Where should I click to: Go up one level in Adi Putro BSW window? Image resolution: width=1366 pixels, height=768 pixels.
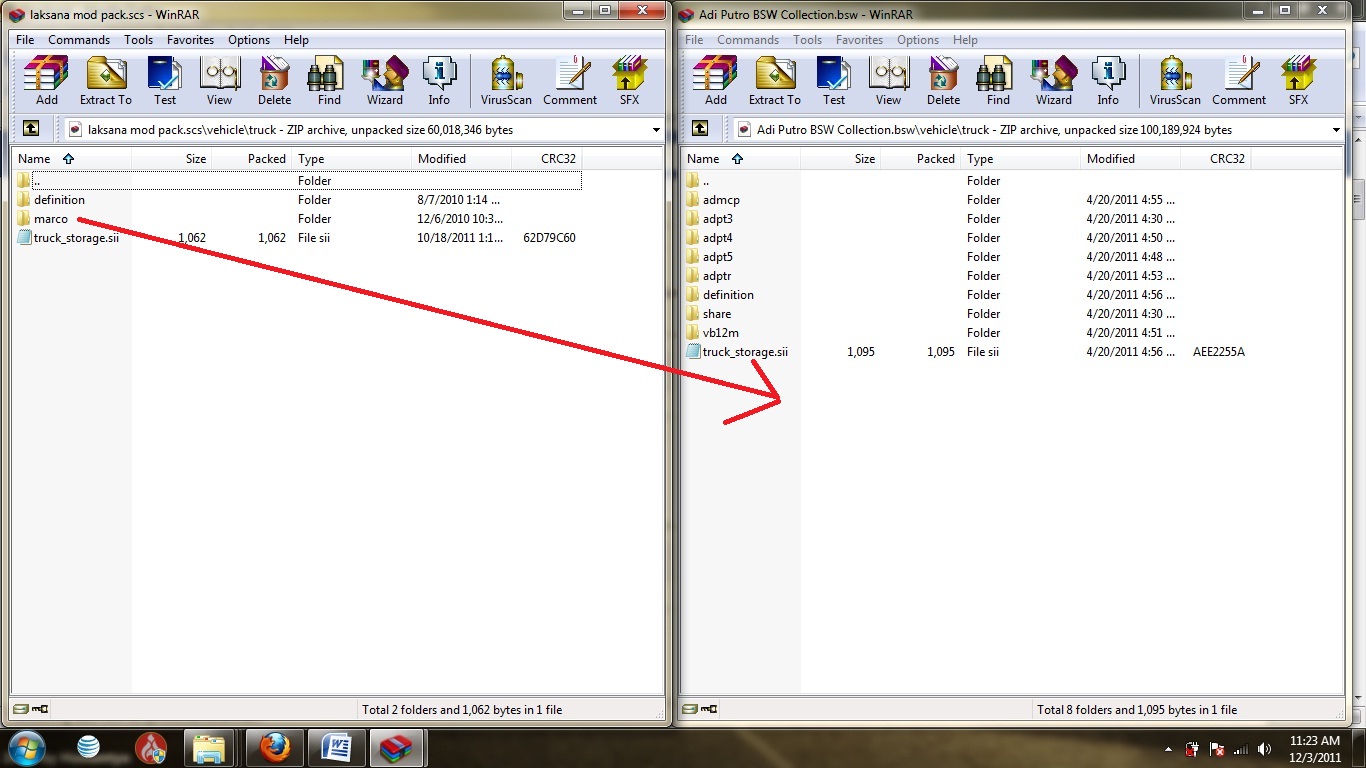(x=700, y=129)
